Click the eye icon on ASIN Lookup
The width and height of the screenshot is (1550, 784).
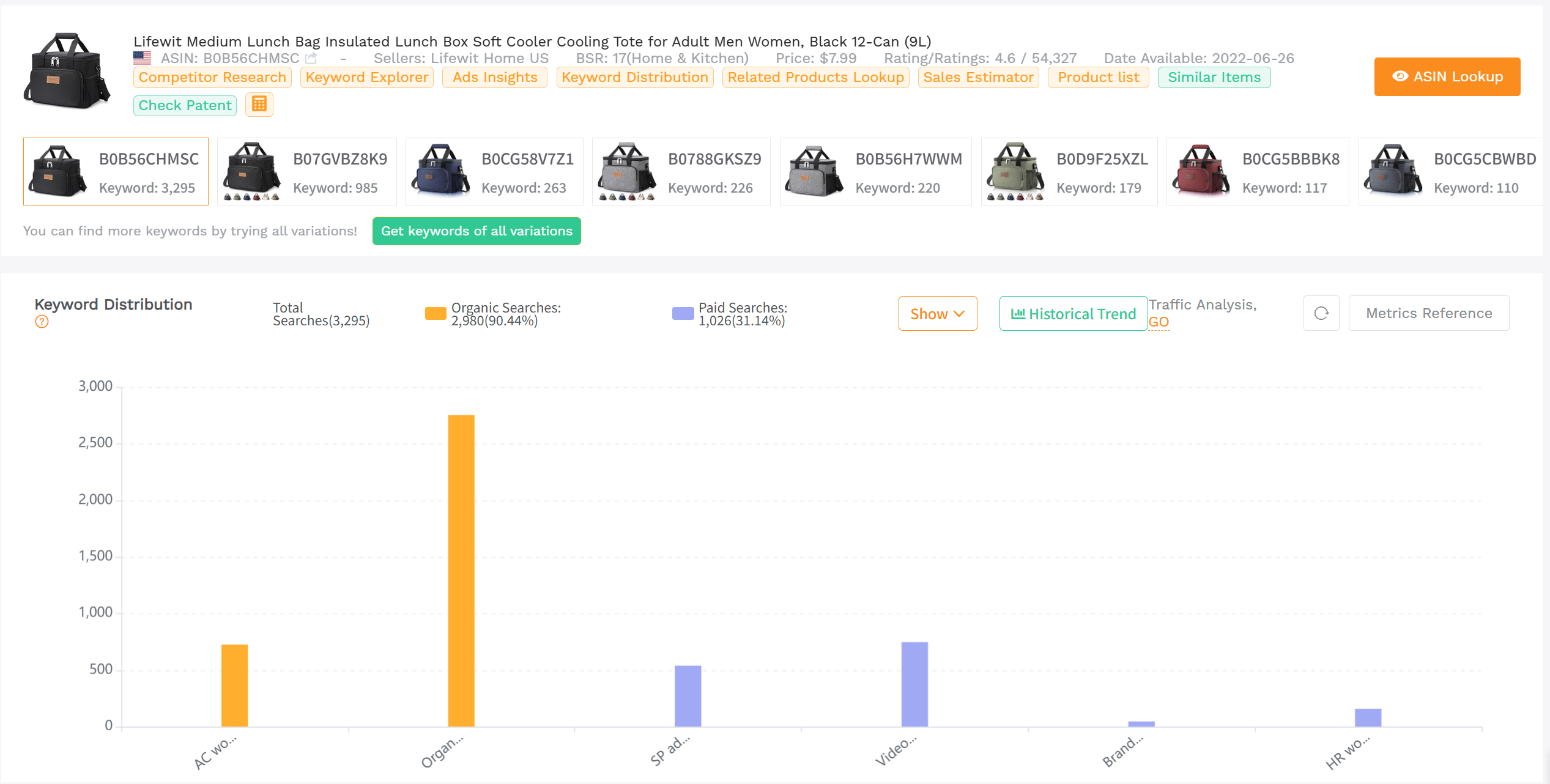(x=1401, y=76)
